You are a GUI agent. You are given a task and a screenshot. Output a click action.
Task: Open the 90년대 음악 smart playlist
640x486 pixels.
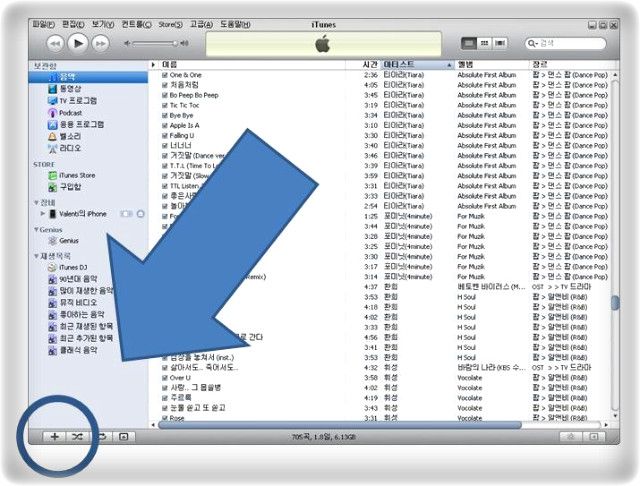(73, 280)
